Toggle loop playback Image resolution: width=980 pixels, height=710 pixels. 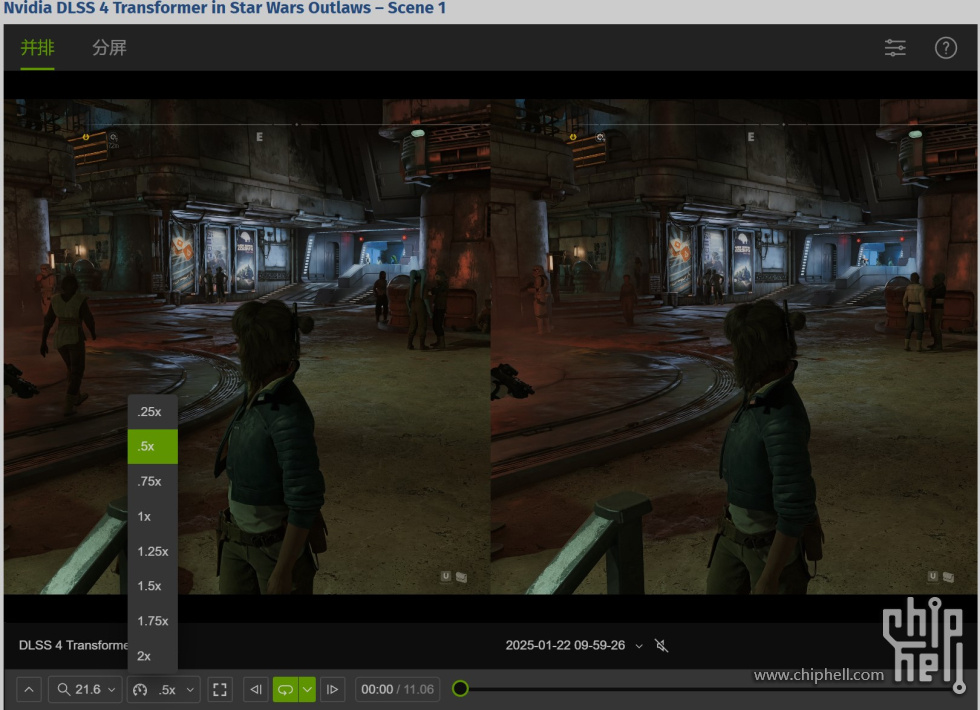pyautogui.click(x=286, y=689)
